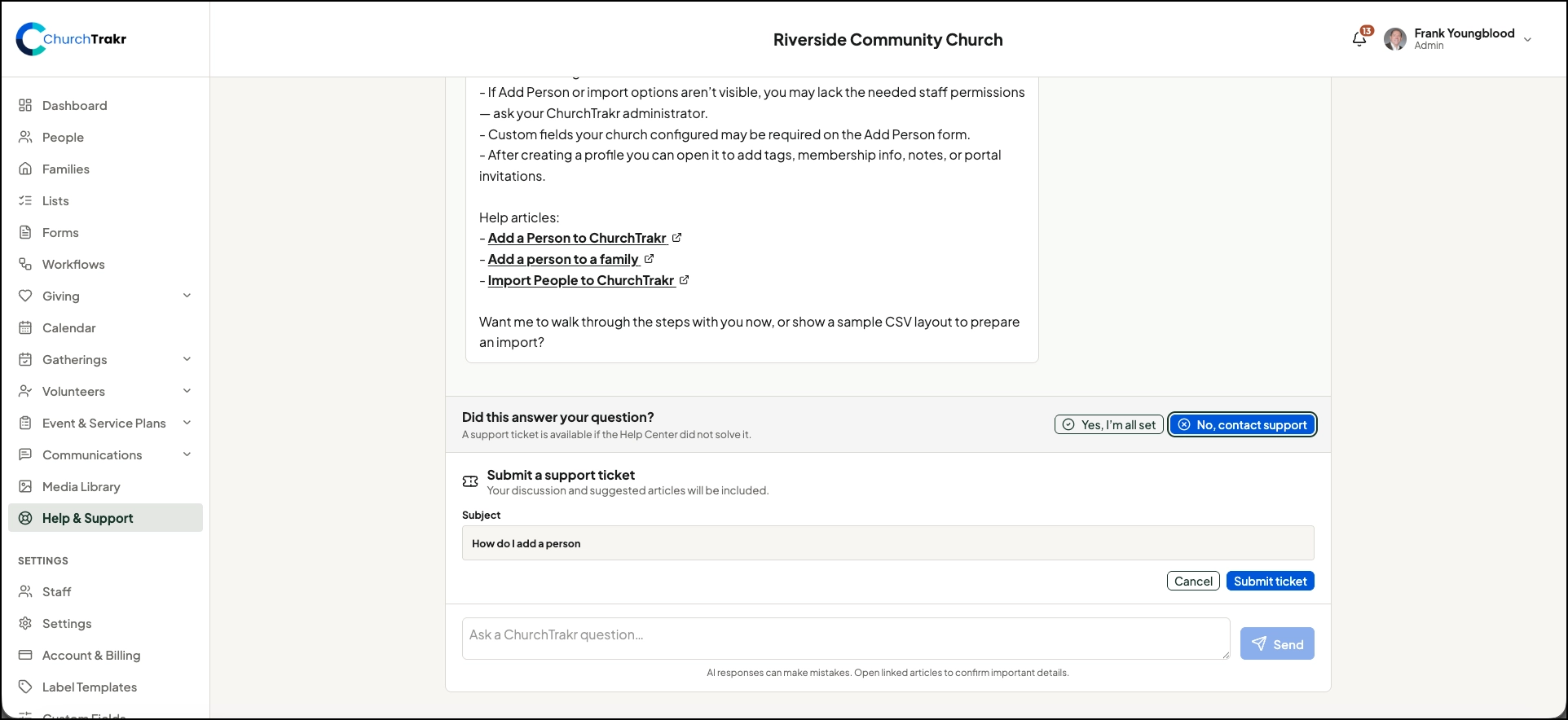Select Help & Support menu item
The image size is (1568, 720).
pos(105,518)
